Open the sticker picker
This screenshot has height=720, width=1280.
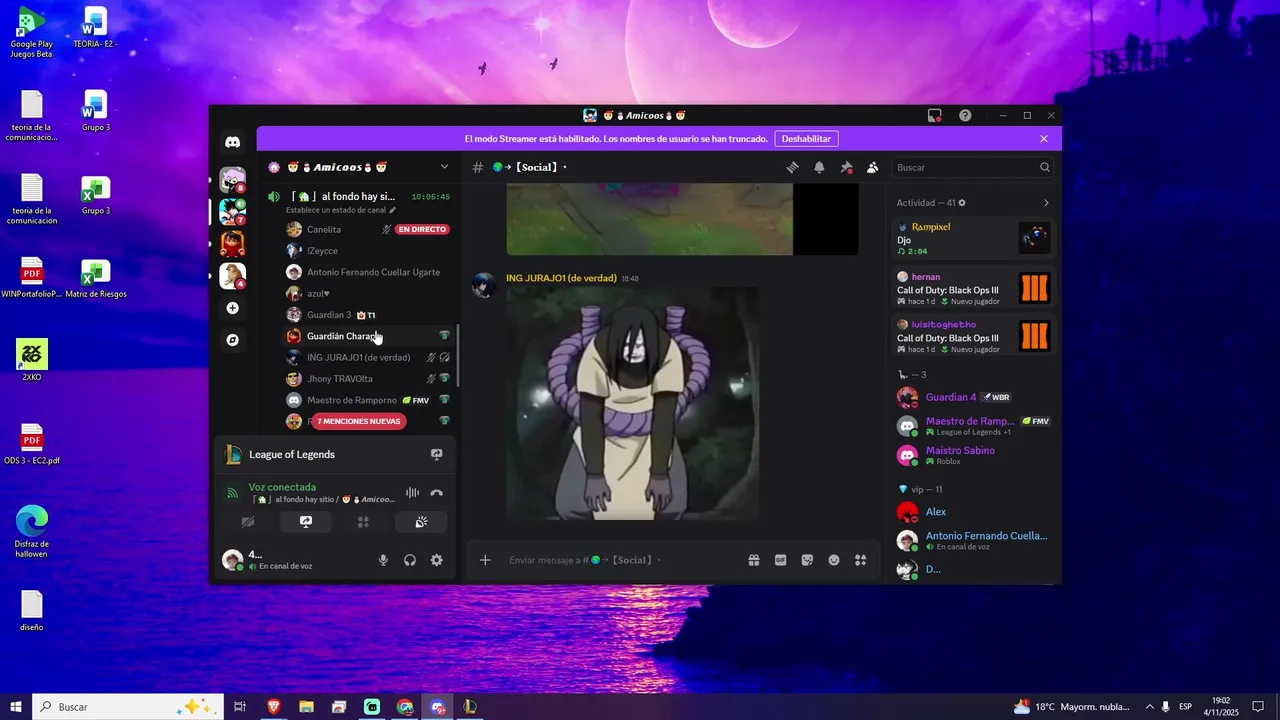tap(807, 560)
